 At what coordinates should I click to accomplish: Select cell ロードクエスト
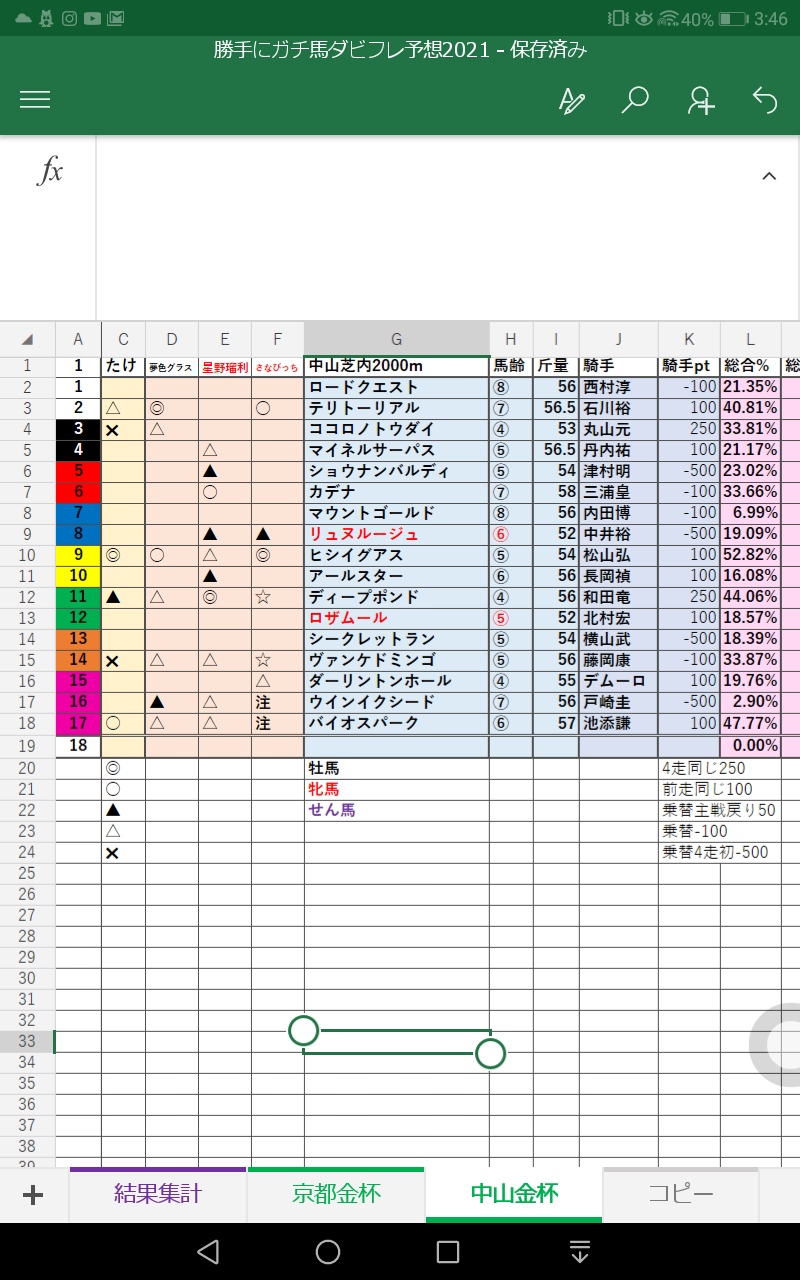click(x=397, y=387)
